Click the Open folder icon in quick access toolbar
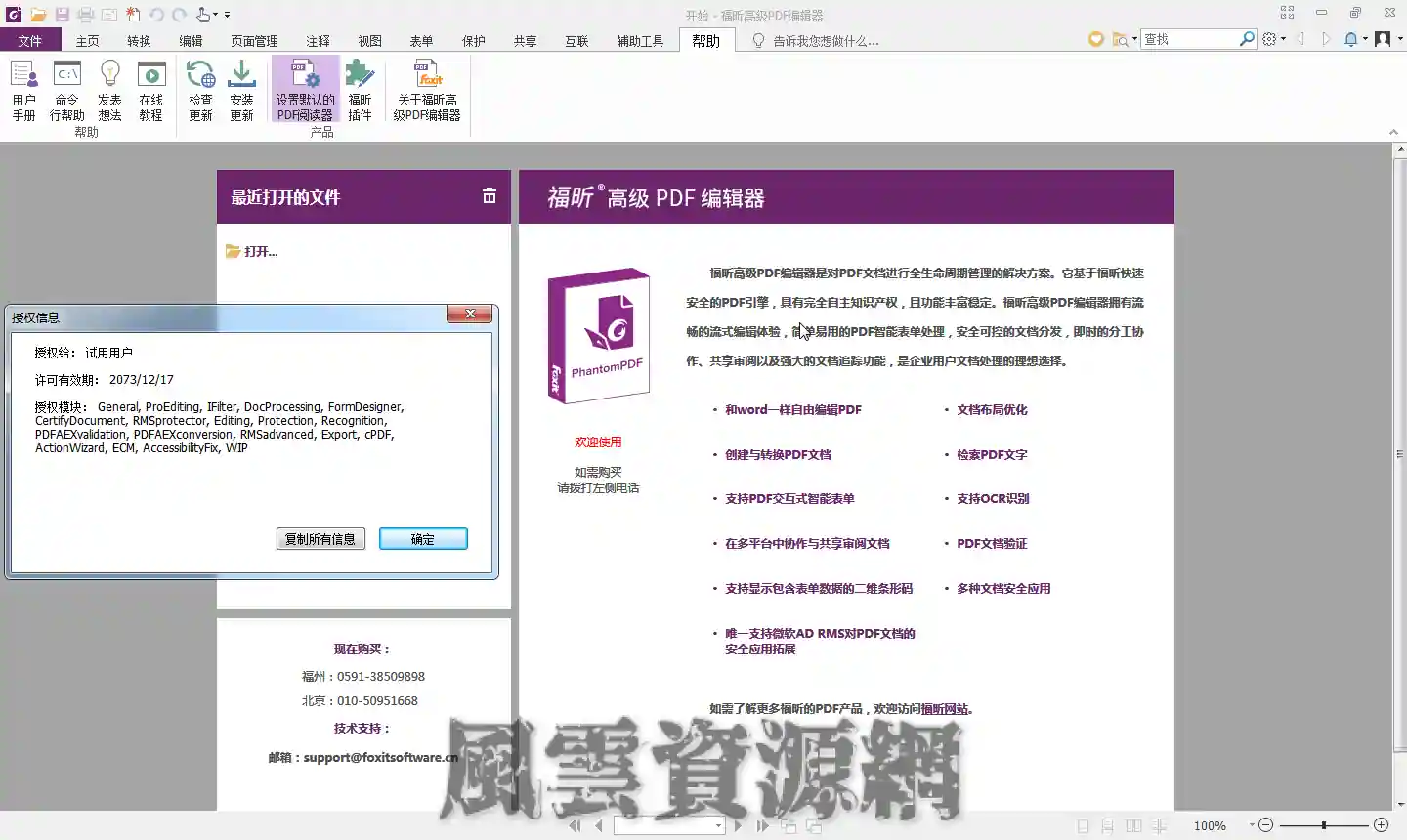 (38, 15)
